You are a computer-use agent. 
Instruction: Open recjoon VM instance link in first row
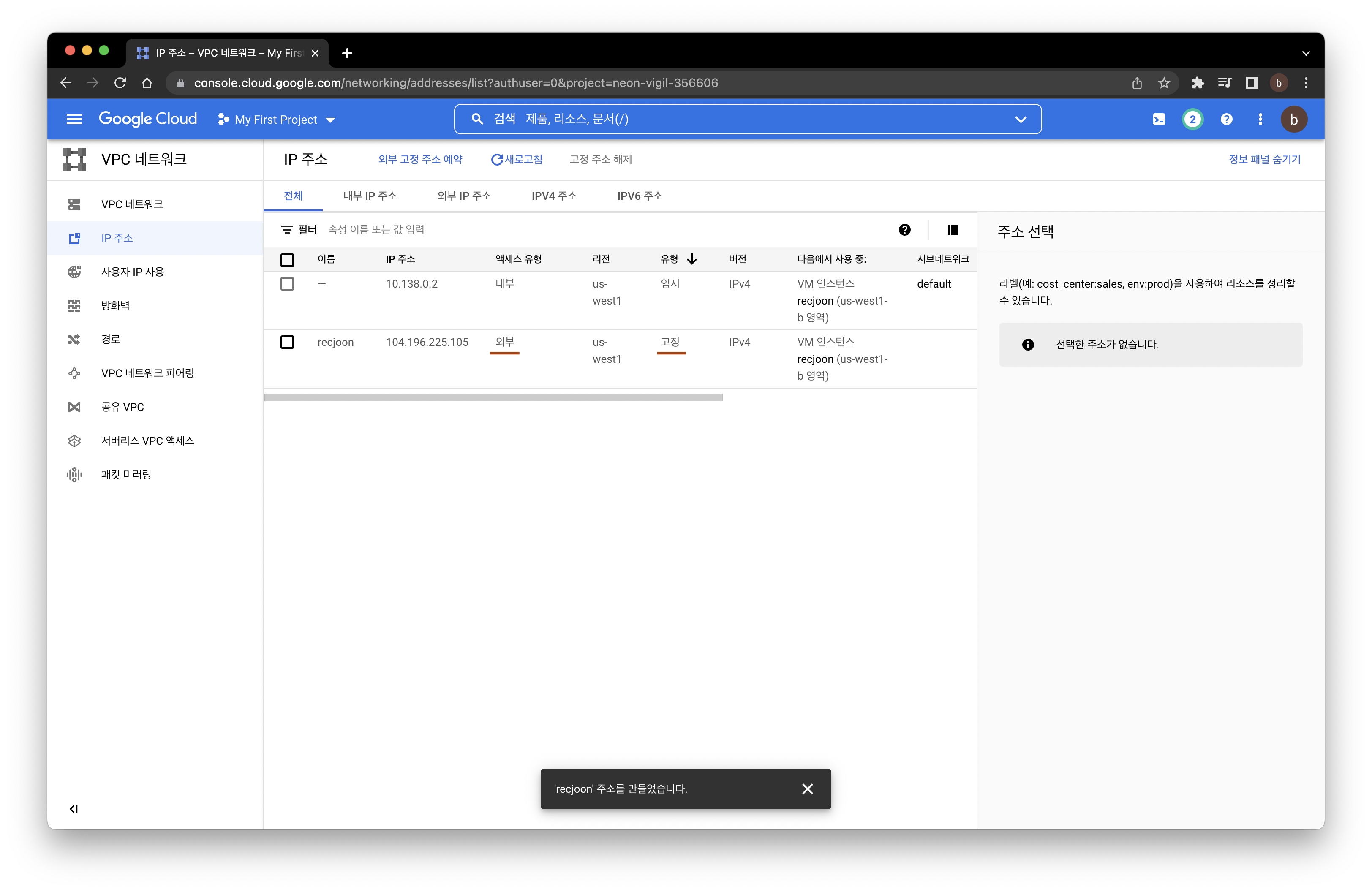coord(814,301)
